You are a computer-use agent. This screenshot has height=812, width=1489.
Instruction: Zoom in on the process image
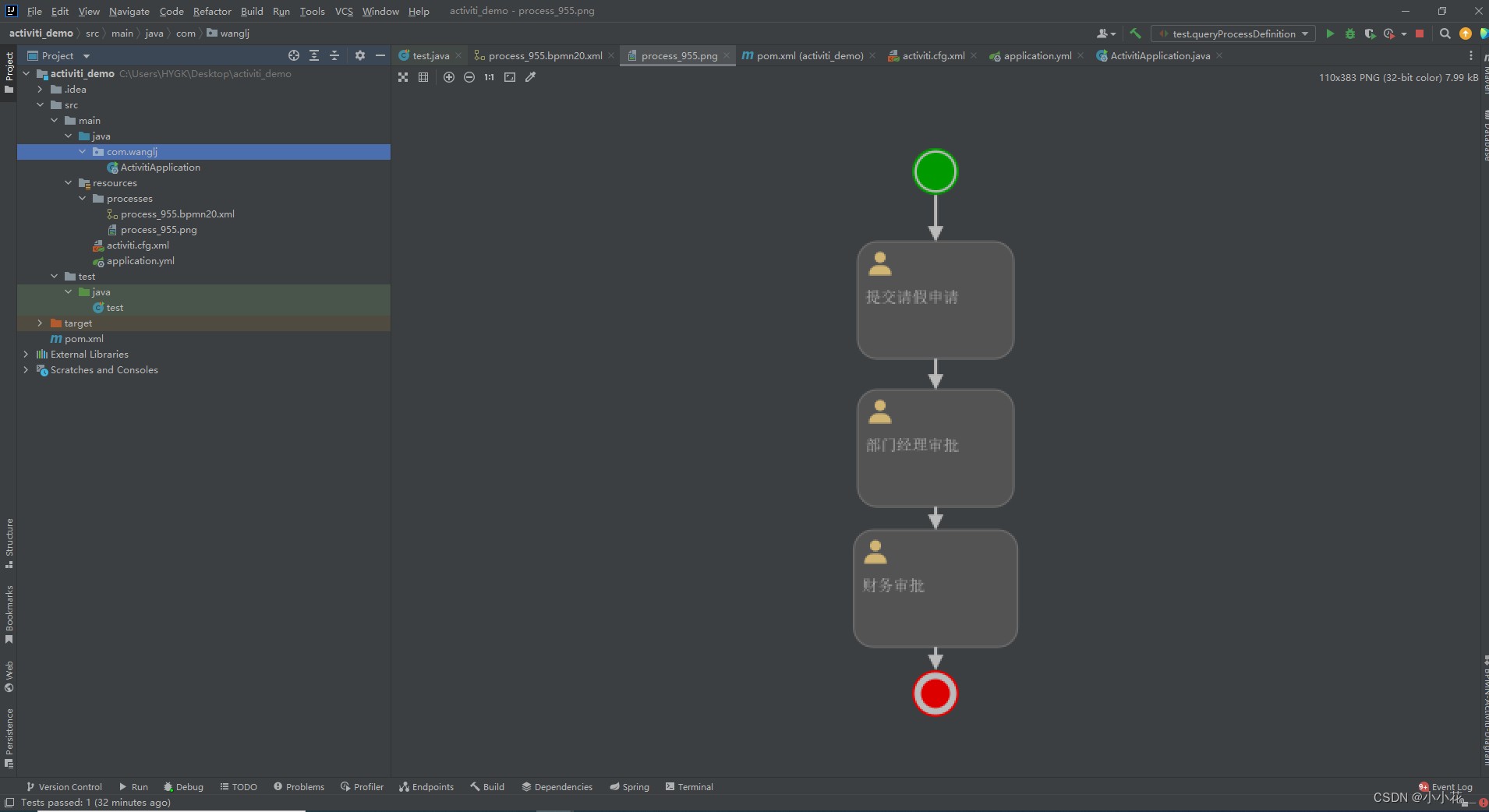click(x=449, y=77)
